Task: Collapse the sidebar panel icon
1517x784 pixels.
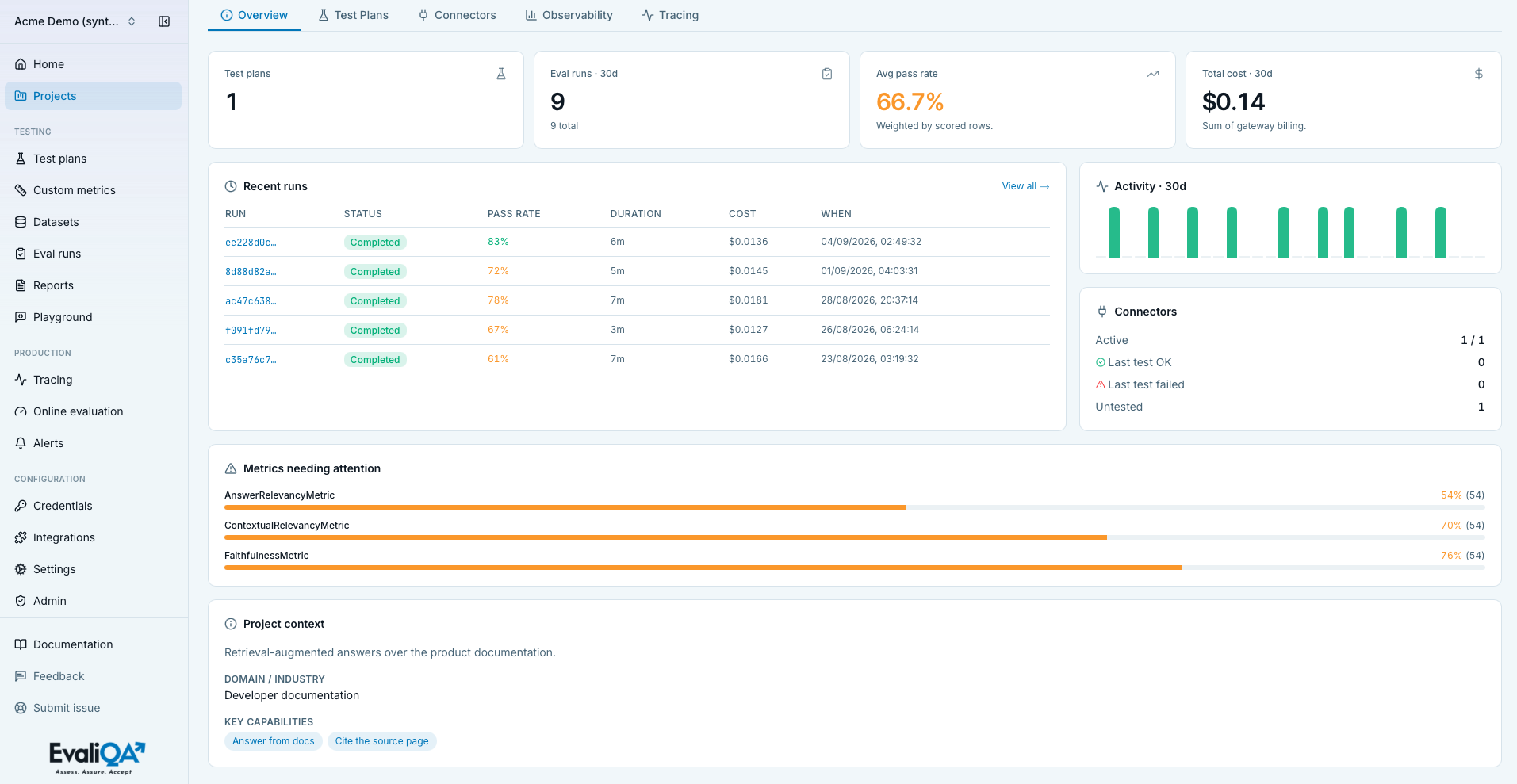Action: [x=164, y=21]
